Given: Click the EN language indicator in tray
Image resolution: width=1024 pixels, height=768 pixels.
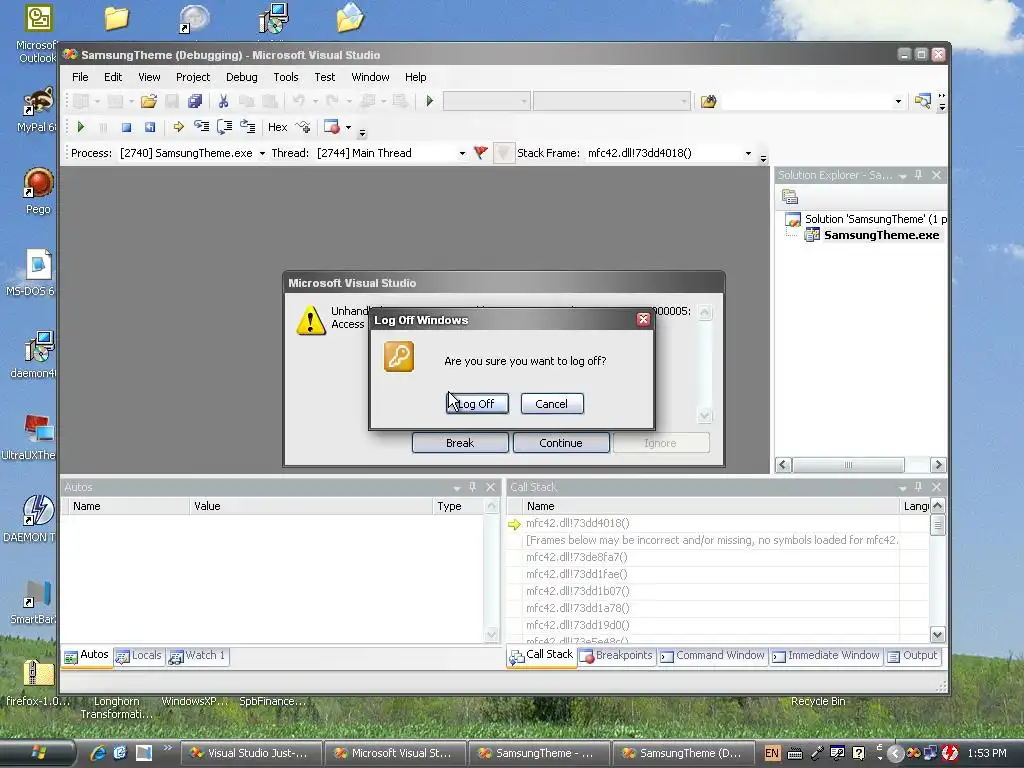Looking at the screenshot, I should tap(772, 753).
